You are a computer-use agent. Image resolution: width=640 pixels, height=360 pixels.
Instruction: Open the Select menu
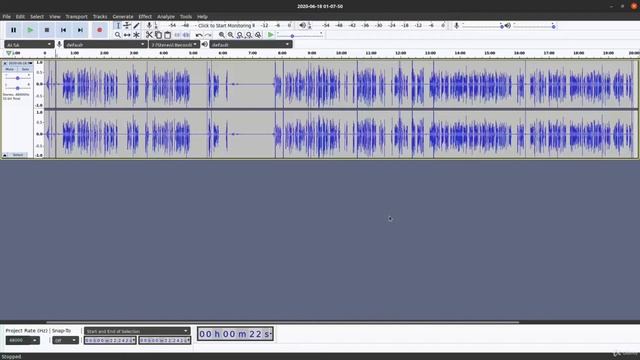pos(37,17)
